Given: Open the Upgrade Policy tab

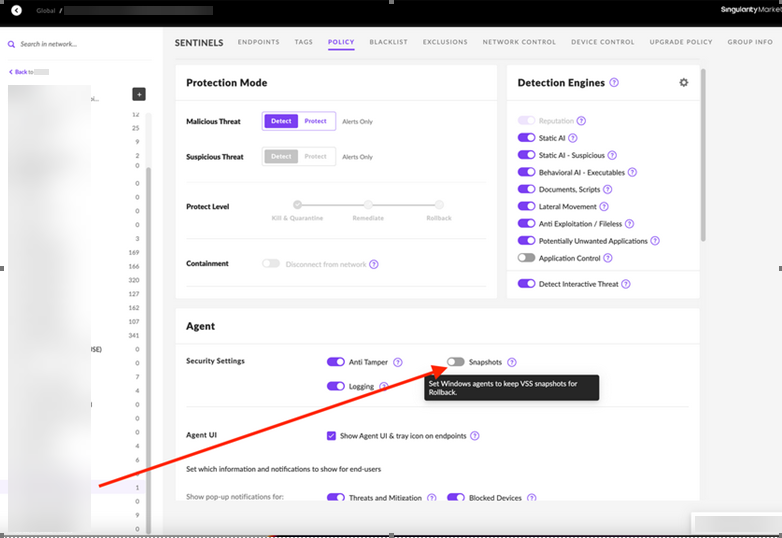Looking at the screenshot, I should pos(681,42).
